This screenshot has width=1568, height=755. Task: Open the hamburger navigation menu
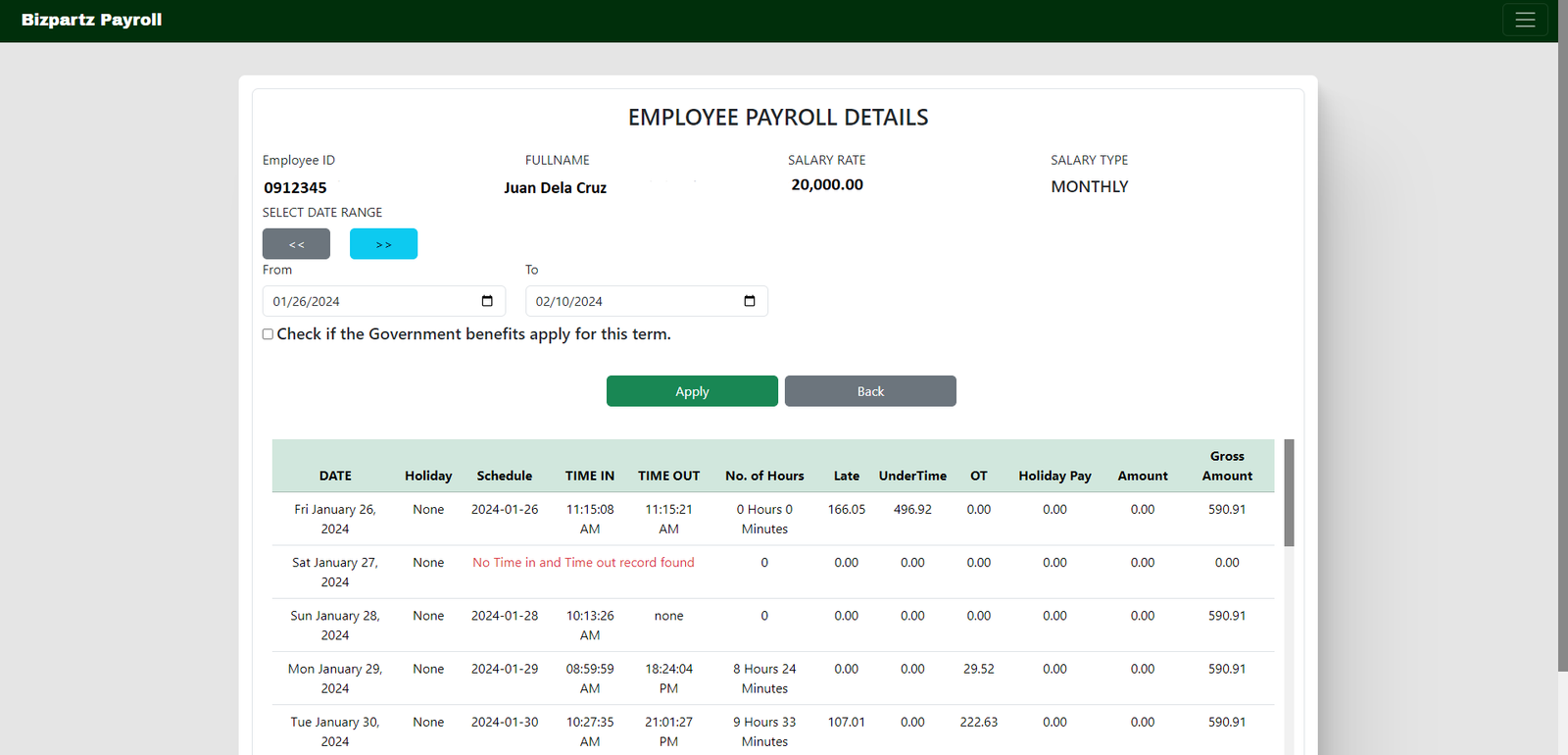(1525, 20)
